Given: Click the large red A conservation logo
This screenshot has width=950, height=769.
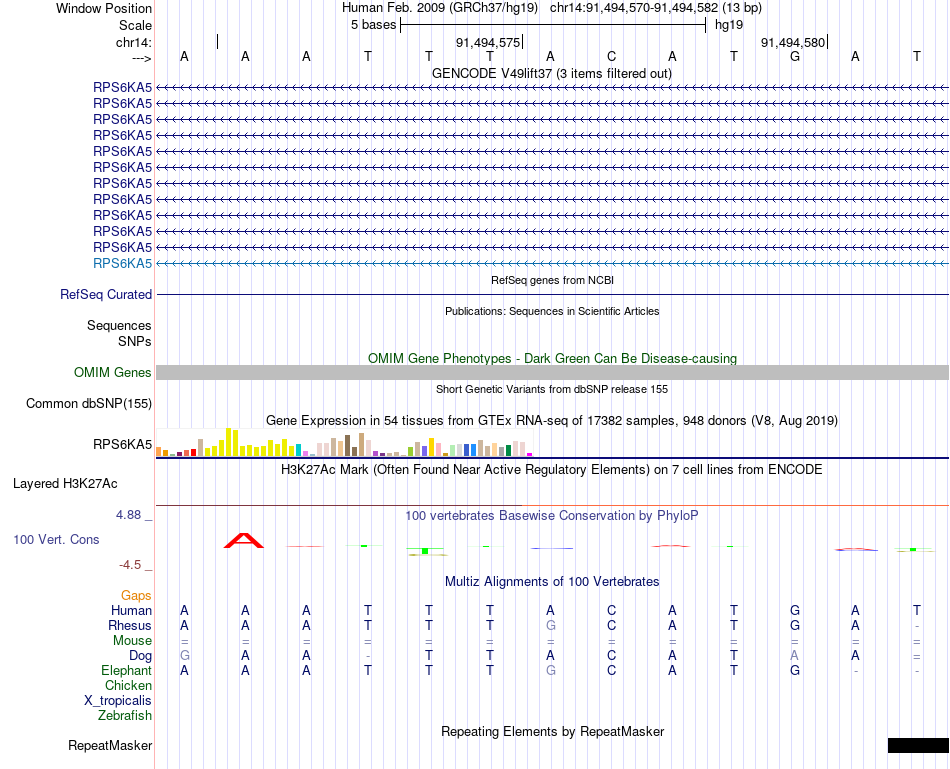Looking at the screenshot, I should (244, 541).
